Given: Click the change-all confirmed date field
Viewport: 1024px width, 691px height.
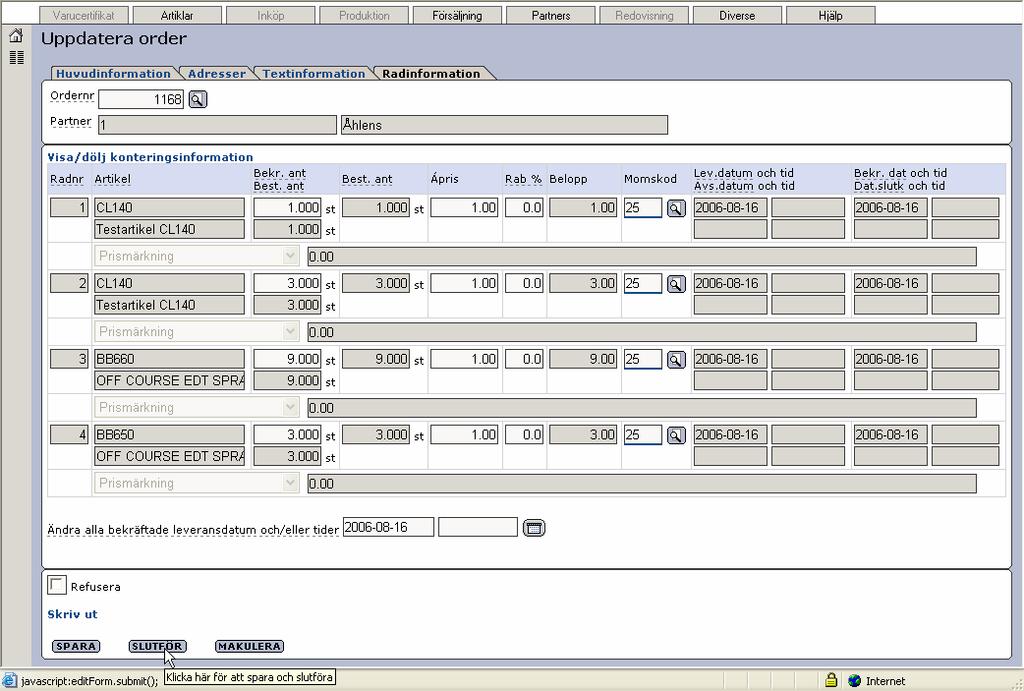Looking at the screenshot, I should [x=389, y=527].
